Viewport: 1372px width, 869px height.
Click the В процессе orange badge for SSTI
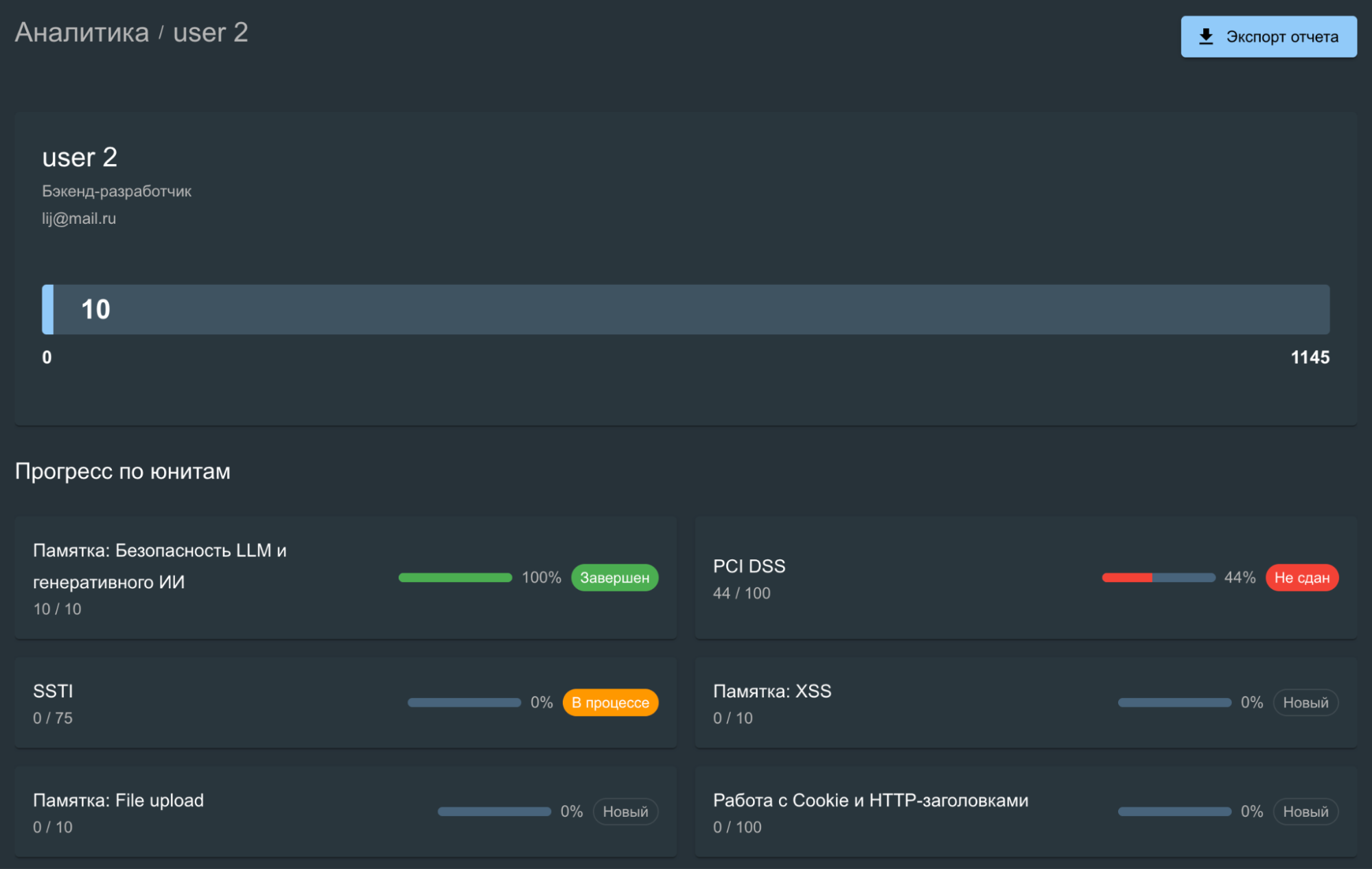click(610, 702)
